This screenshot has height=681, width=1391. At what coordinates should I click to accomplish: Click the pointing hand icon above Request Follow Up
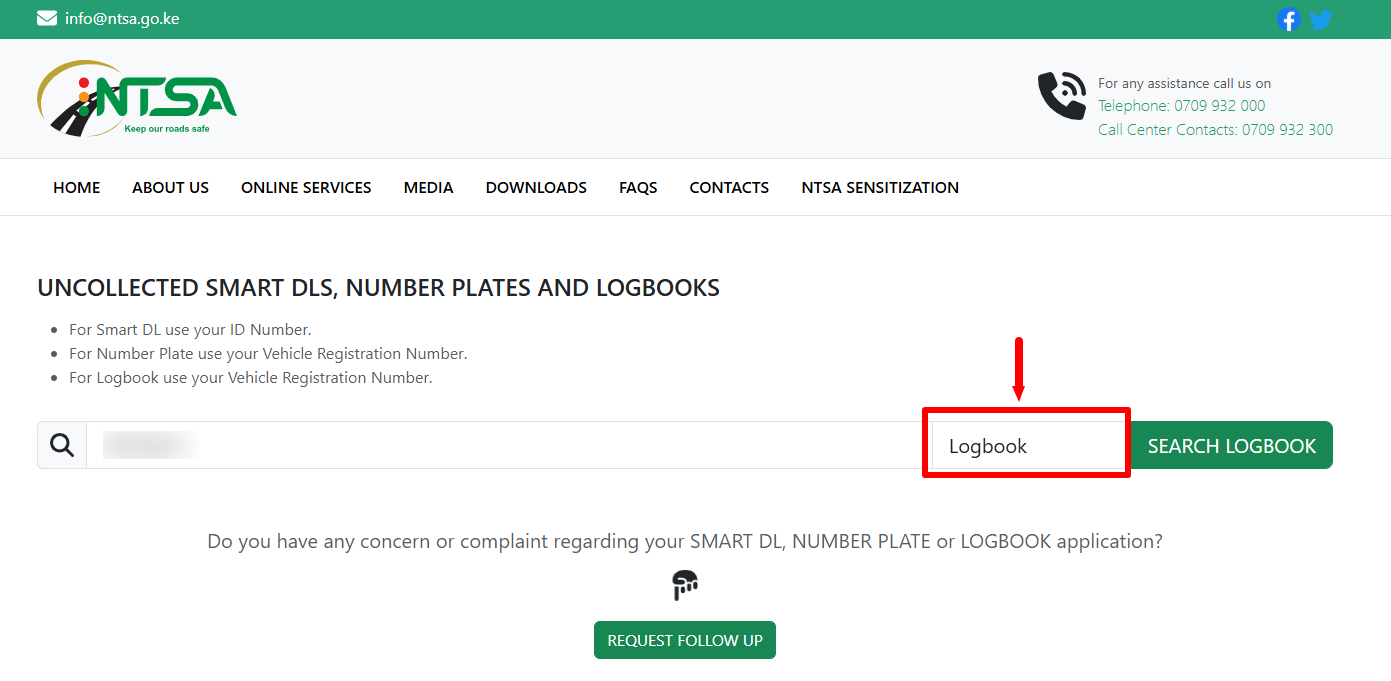click(685, 584)
